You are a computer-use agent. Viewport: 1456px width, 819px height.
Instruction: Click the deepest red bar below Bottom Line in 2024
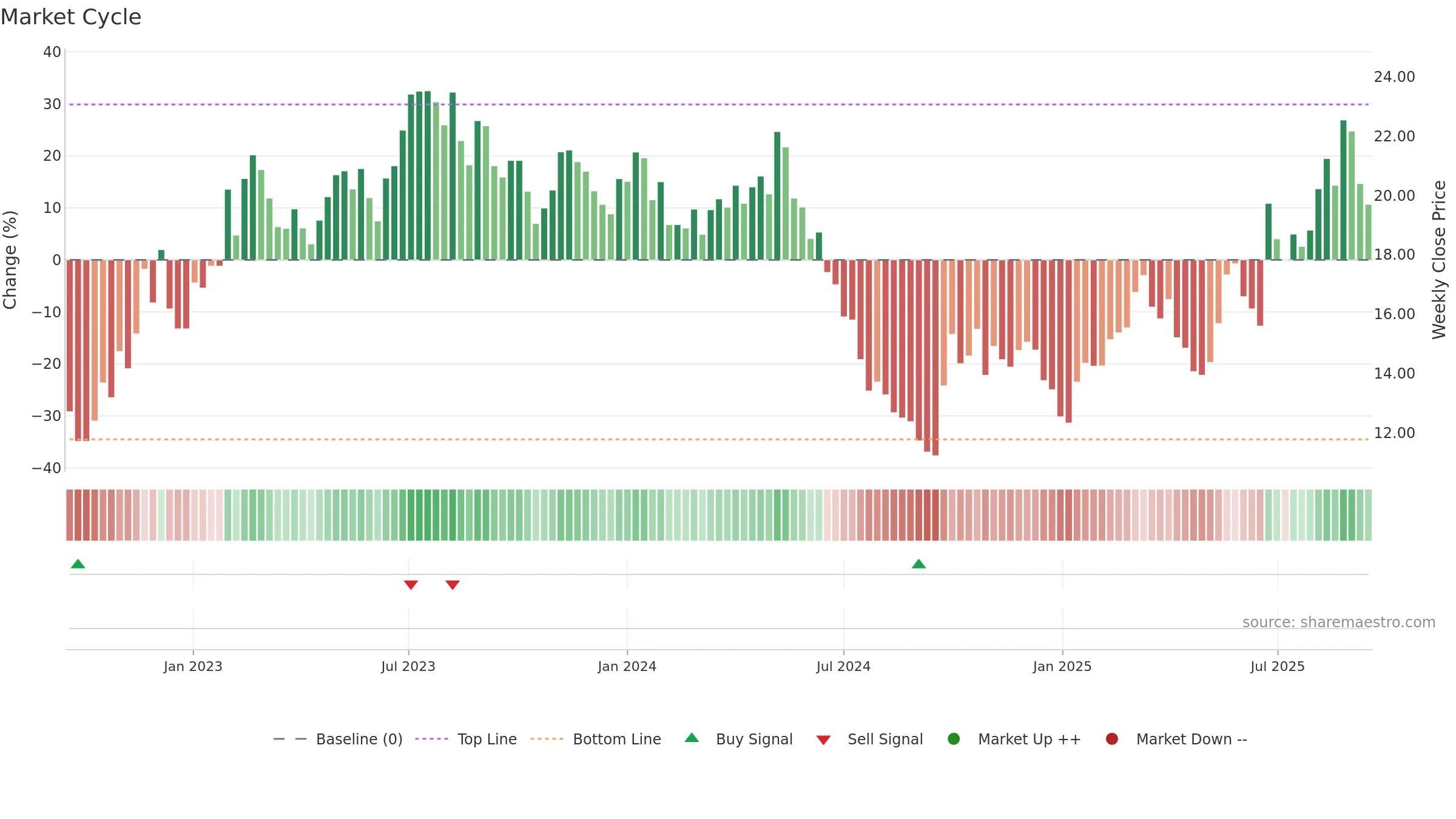point(935,358)
